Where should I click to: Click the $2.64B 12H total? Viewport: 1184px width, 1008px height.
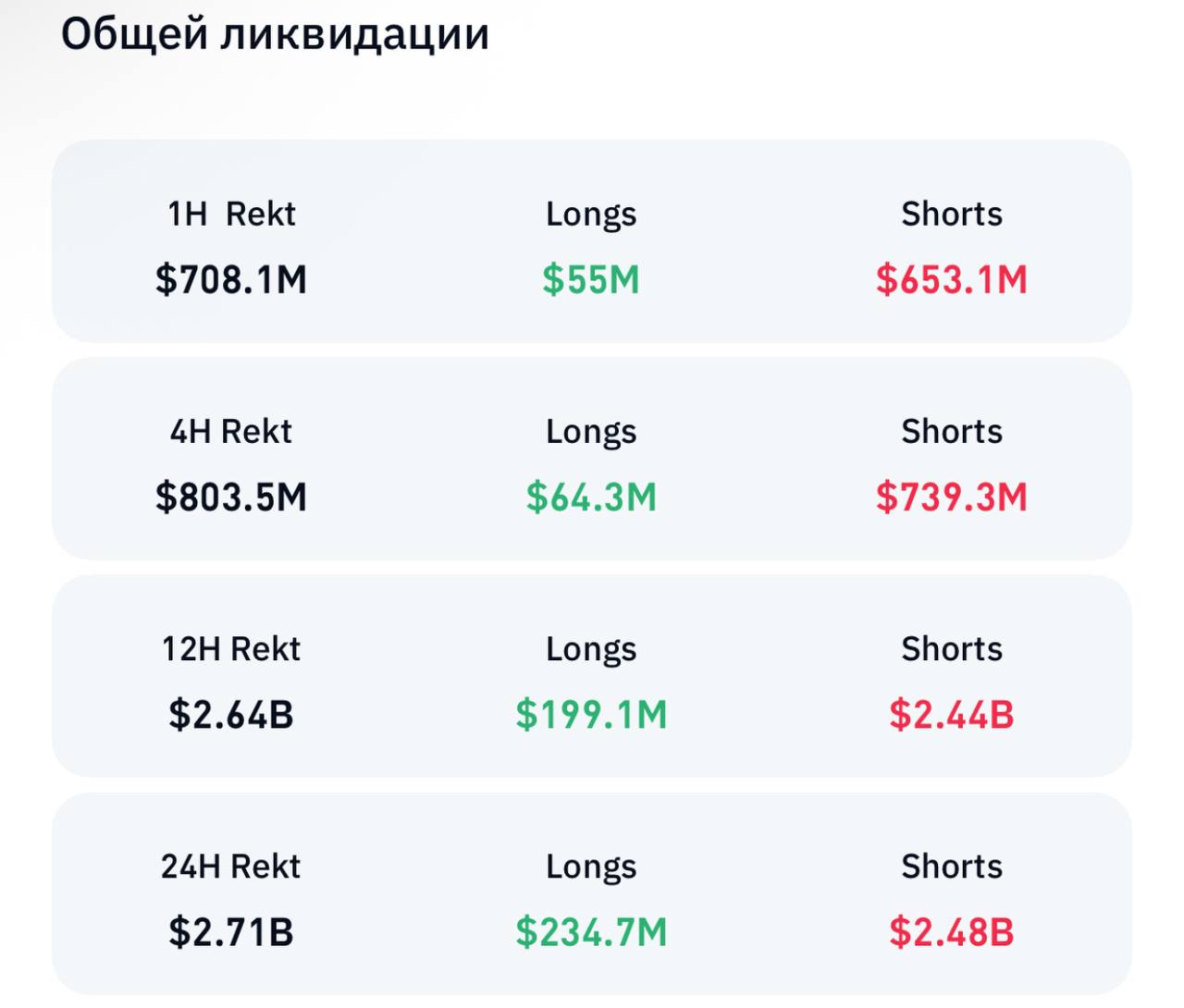[231, 714]
